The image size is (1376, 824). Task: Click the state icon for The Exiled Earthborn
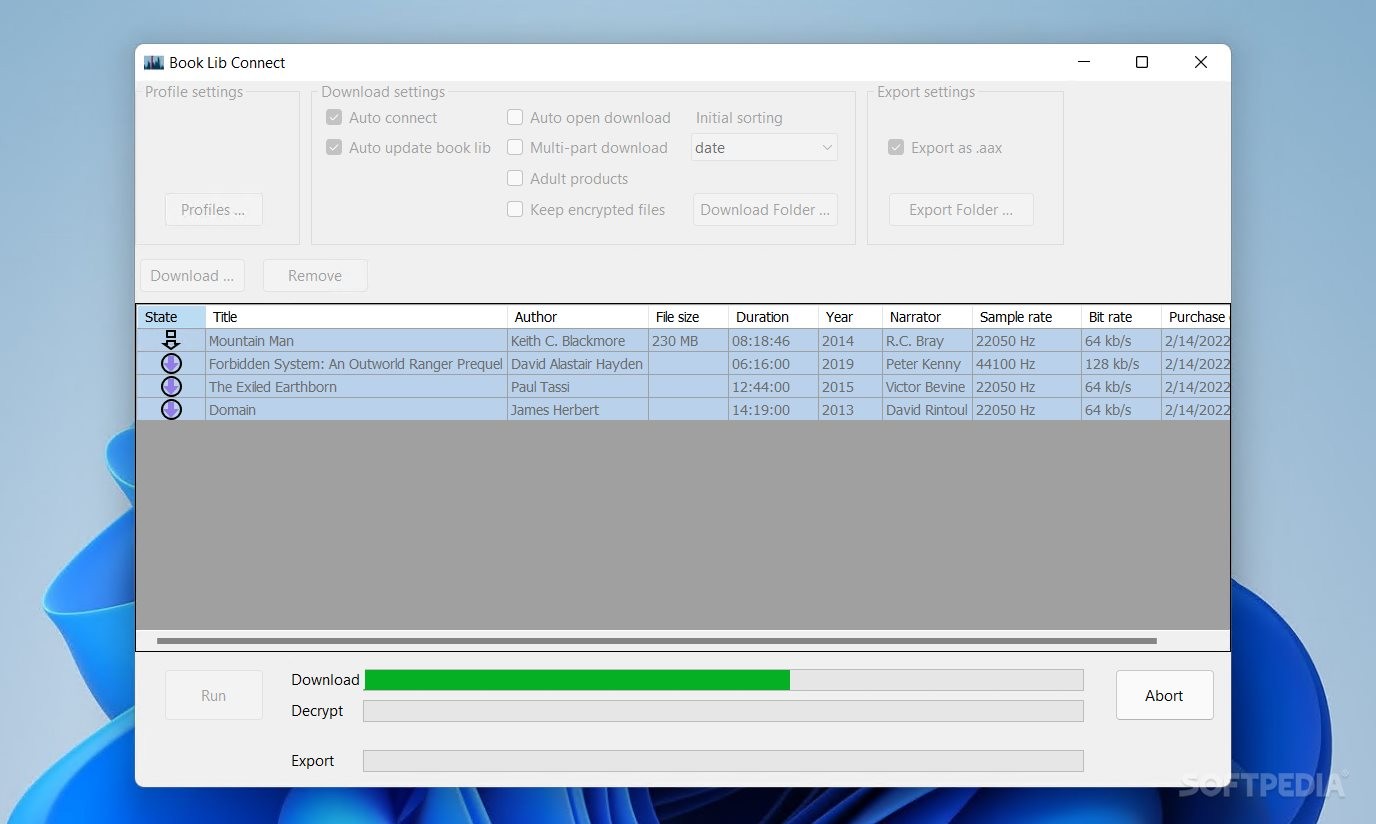pyautogui.click(x=171, y=386)
